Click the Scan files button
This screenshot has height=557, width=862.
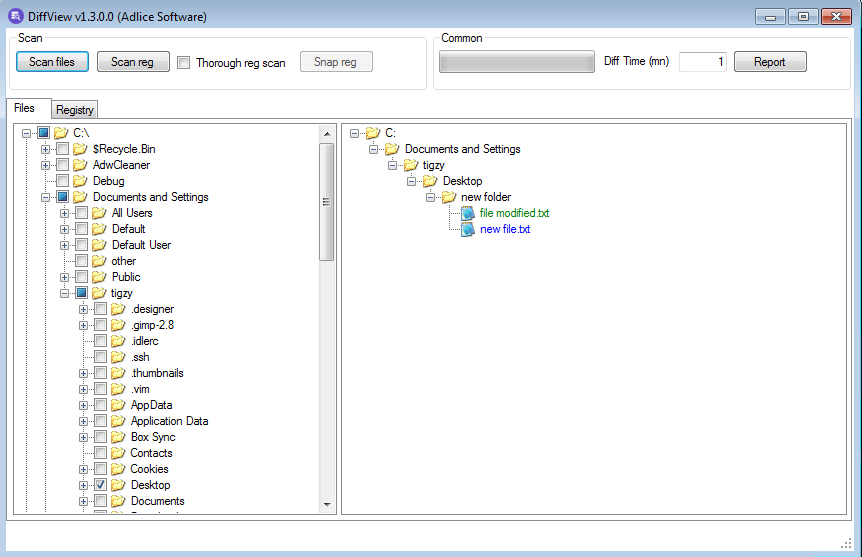click(x=52, y=62)
